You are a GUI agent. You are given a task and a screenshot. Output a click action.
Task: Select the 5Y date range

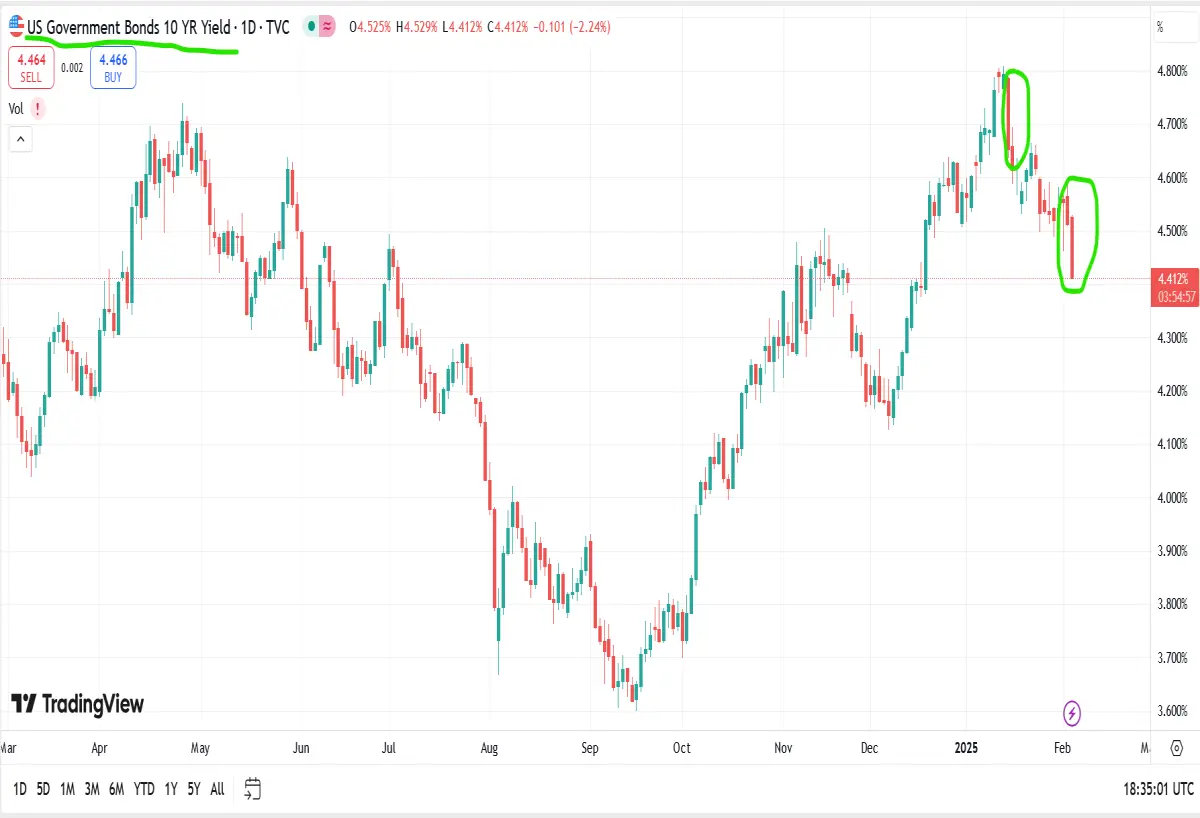[194, 789]
